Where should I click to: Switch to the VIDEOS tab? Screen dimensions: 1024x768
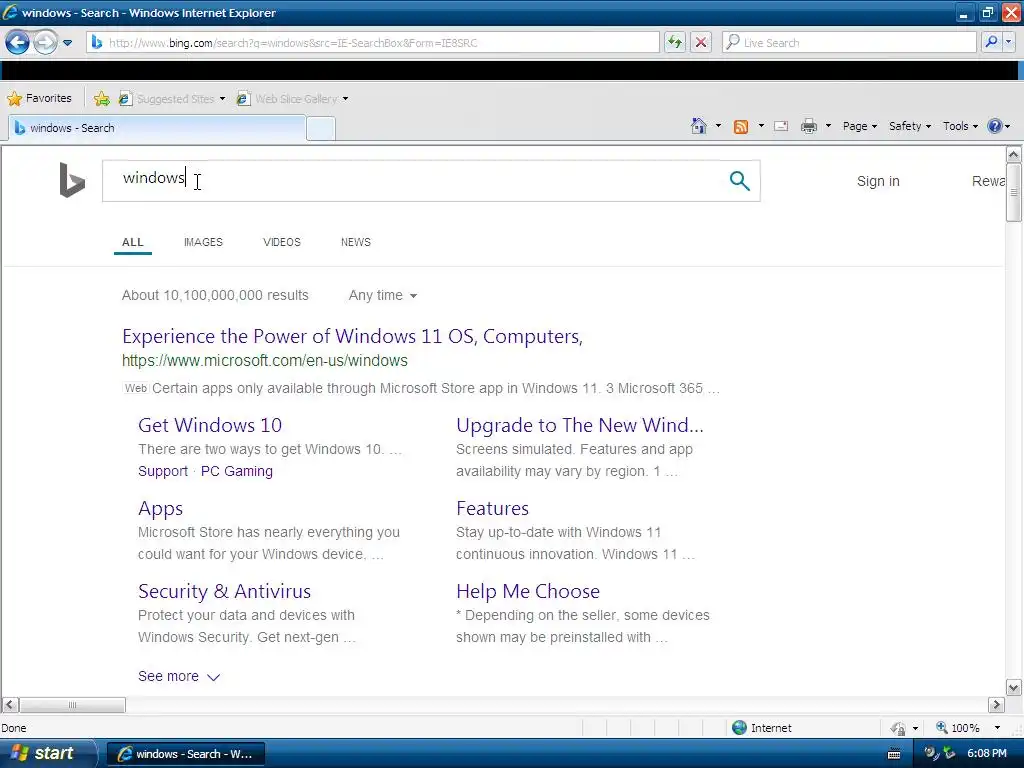coord(281,242)
